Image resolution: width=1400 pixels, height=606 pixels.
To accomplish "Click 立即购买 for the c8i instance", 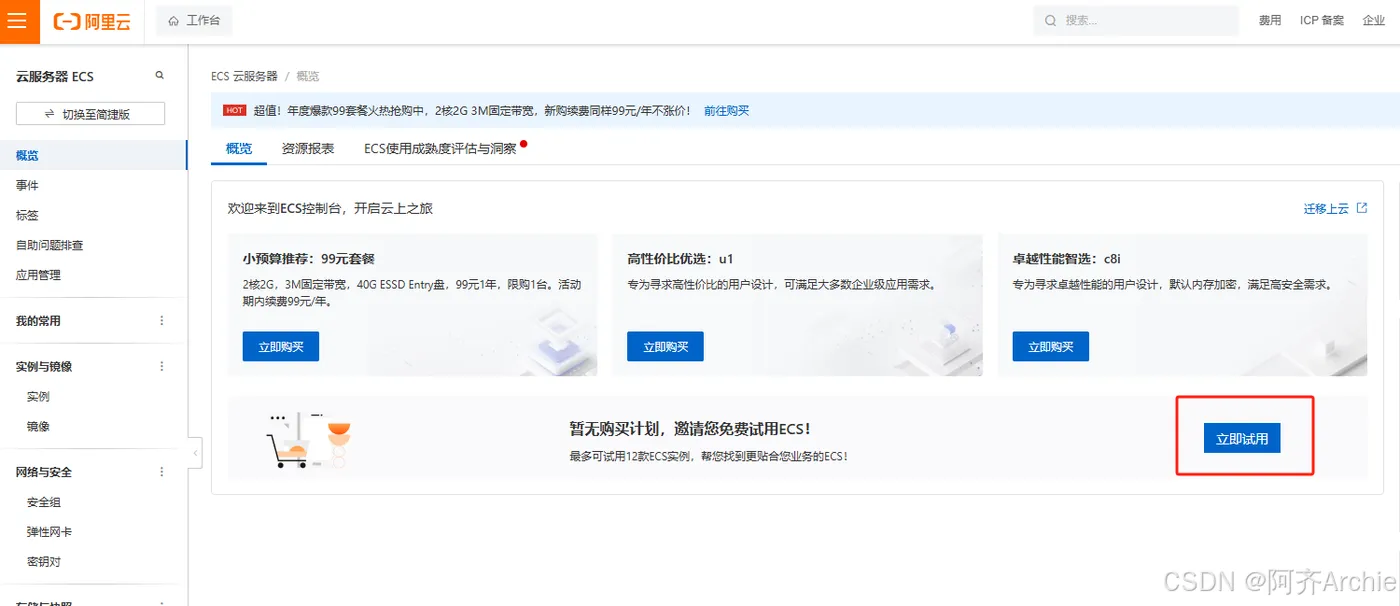I will point(1050,346).
